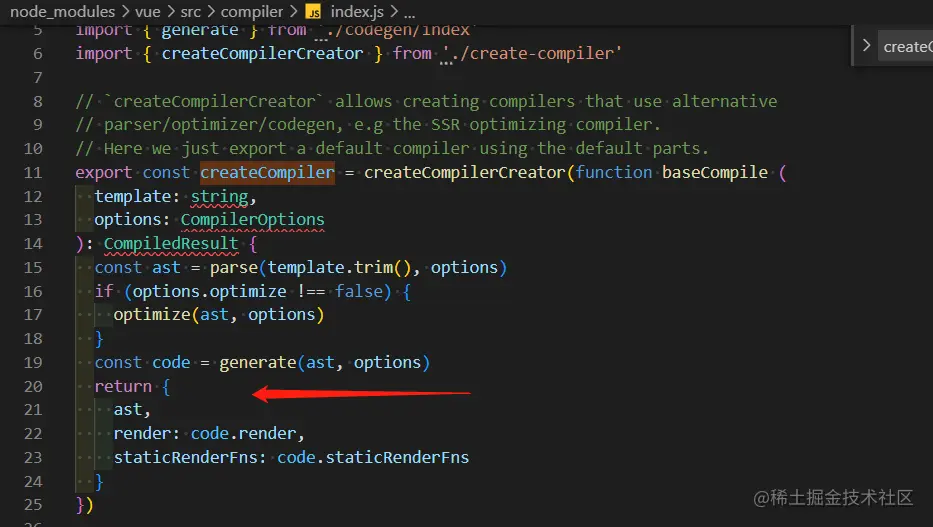Click 'ast,' property on line 21
Image resolution: width=933 pixels, height=527 pixels.
132,410
